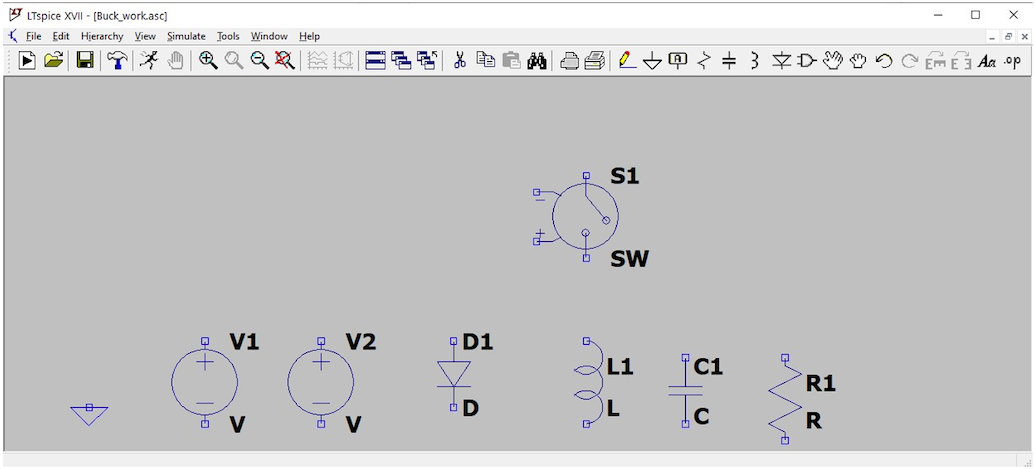The width and height of the screenshot is (1035, 469).
Task: Select the R1 resistor symbol on canvas
Action: point(786,398)
